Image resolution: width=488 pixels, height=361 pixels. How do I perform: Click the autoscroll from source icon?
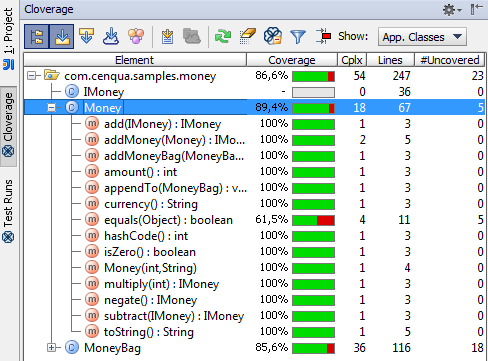[x=87, y=36]
